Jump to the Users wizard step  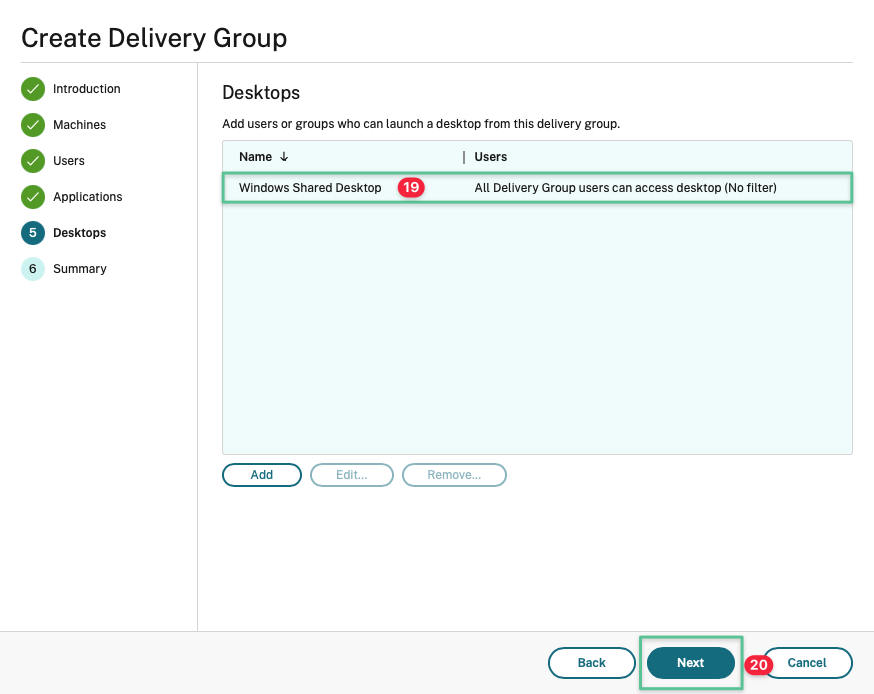click(x=69, y=161)
